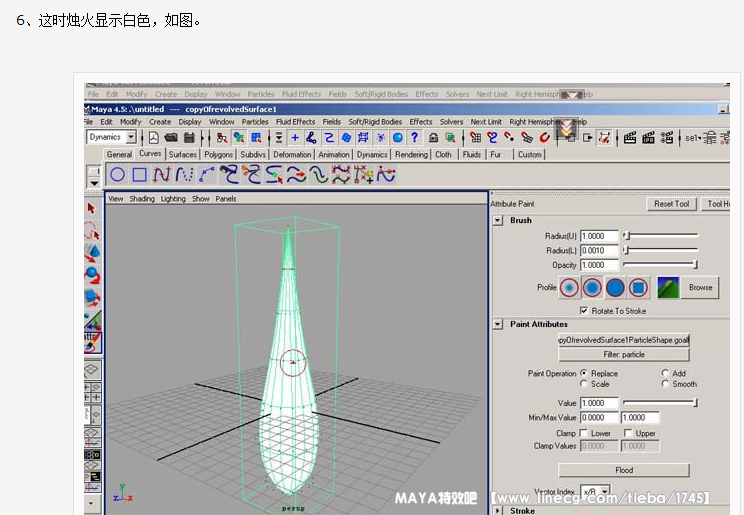The height and width of the screenshot is (515, 744).
Task: Select the square curve tool on shelf
Action: coord(140,175)
